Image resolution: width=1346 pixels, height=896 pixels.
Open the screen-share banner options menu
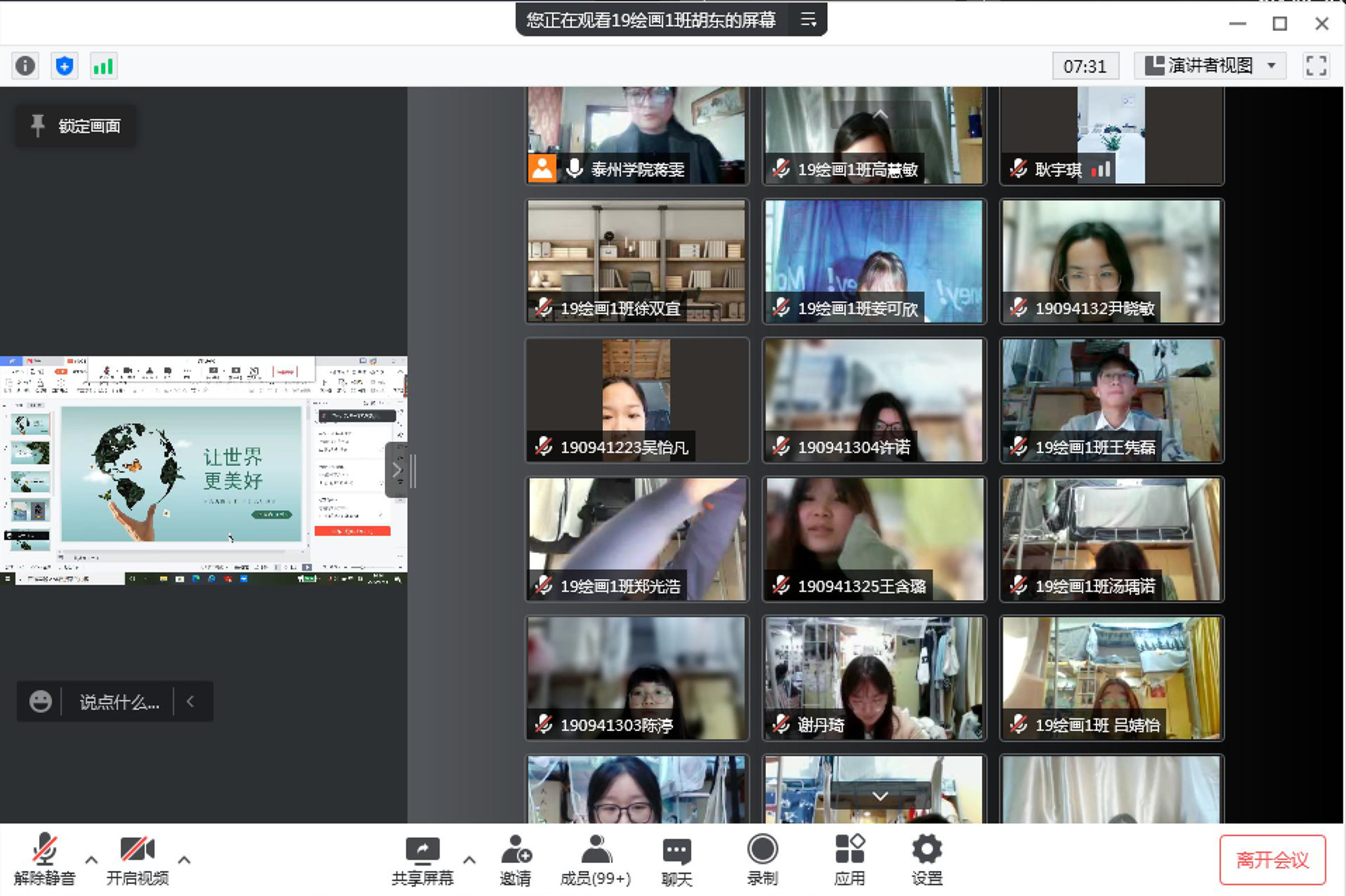pyautogui.click(x=808, y=20)
